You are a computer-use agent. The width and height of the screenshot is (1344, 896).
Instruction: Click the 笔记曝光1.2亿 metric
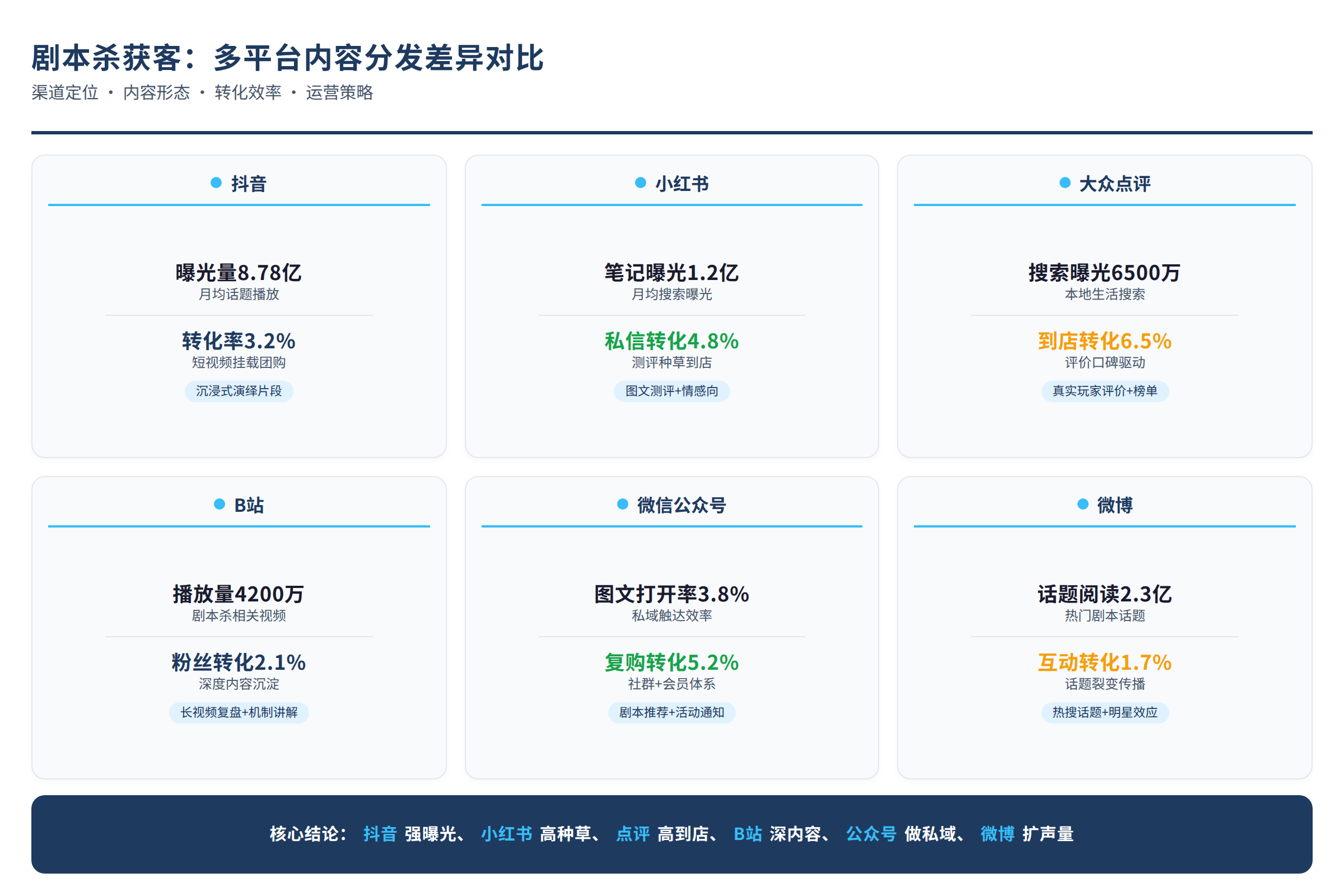tap(671, 273)
